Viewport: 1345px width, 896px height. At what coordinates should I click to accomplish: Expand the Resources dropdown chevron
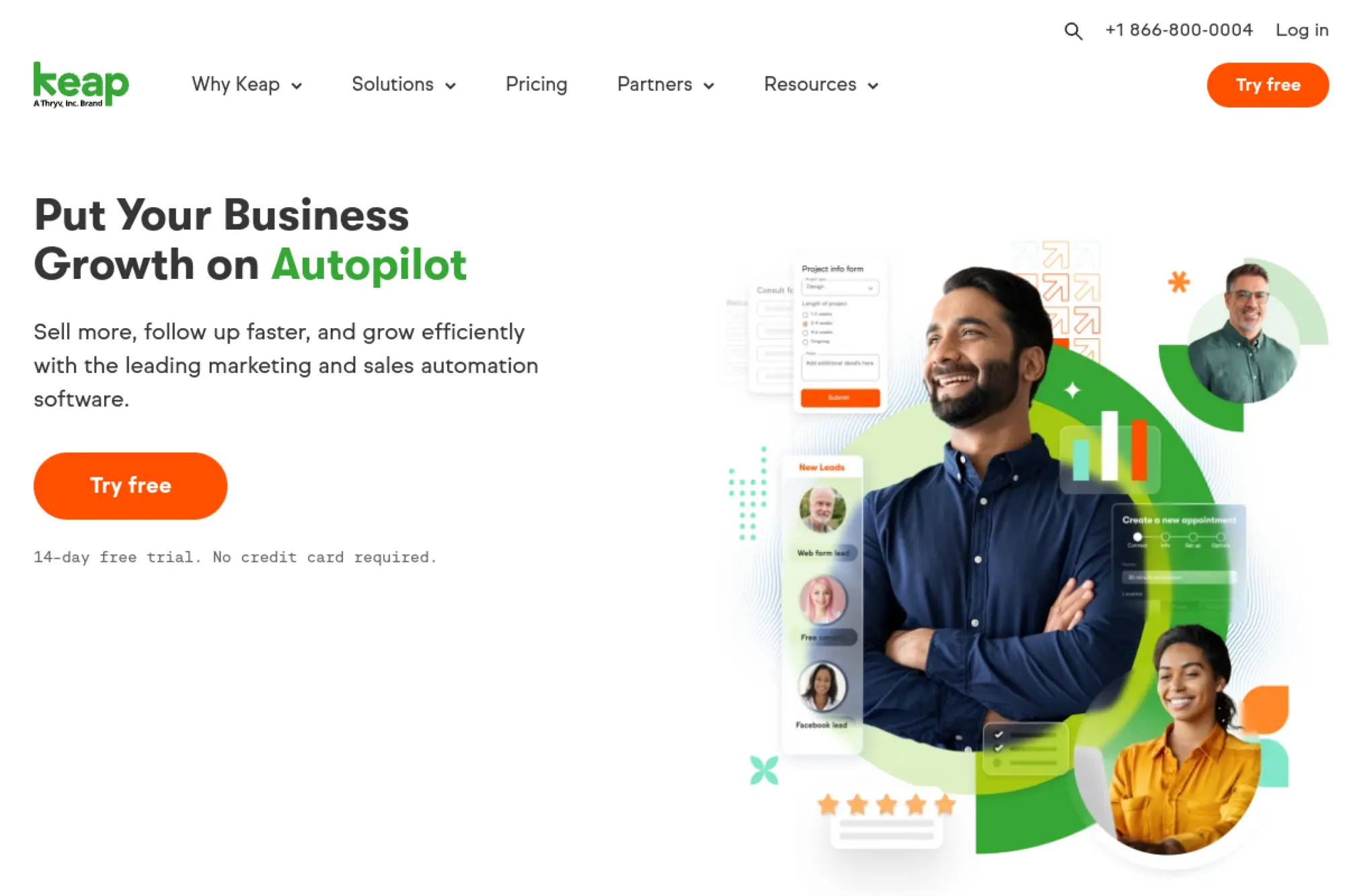coord(873,85)
